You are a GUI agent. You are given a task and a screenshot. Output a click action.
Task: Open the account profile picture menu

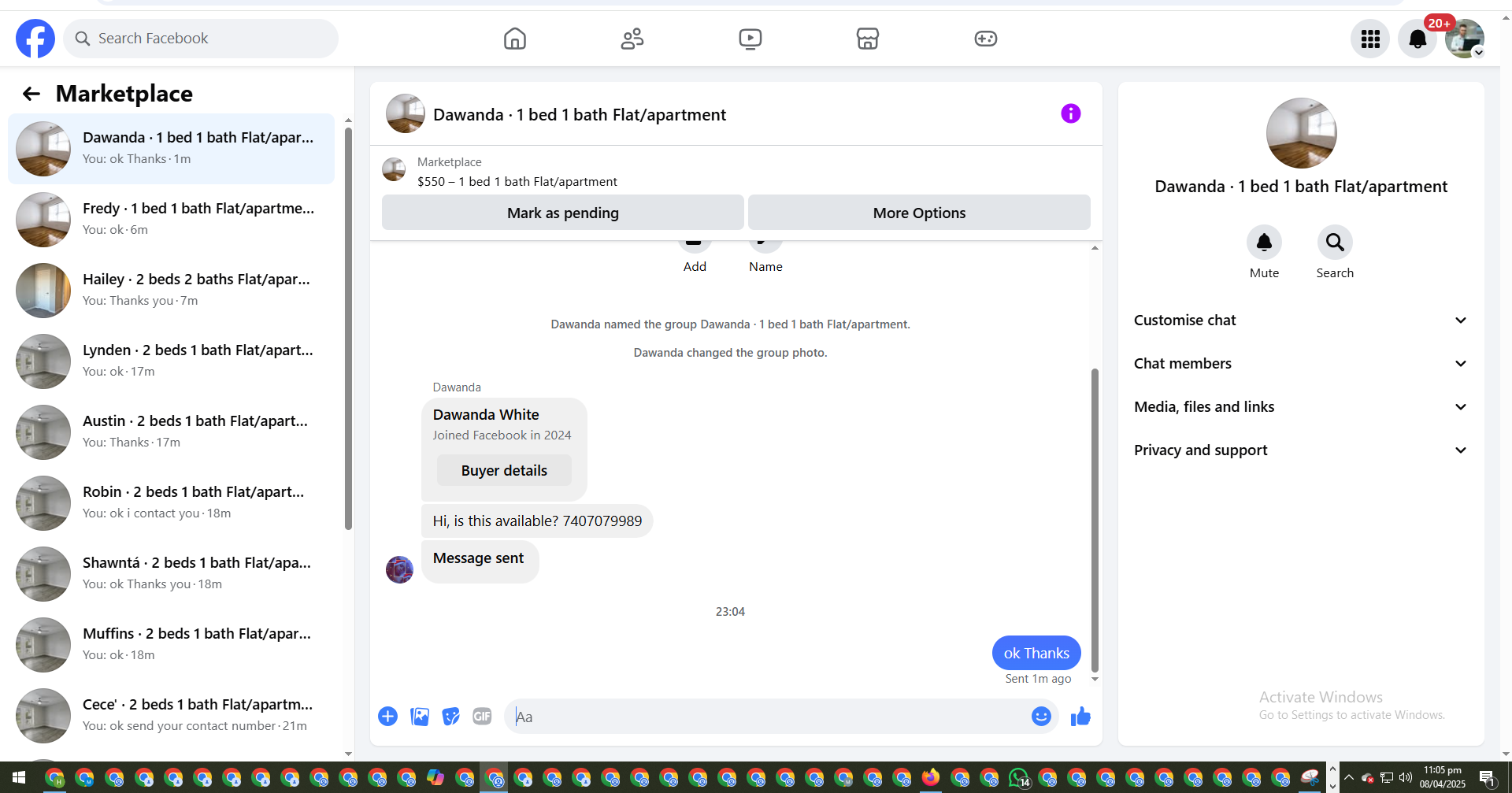pyautogui.click(x=1465, y=39)
